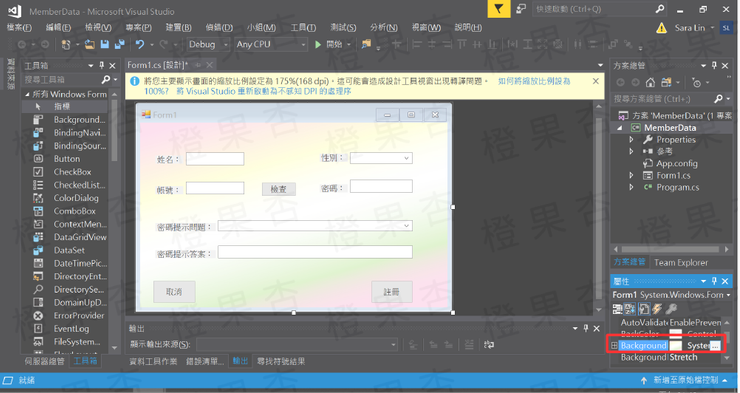The image size is (740, 393).
Task: Click the 註冊 button on the form
Action: click(391, 292)
